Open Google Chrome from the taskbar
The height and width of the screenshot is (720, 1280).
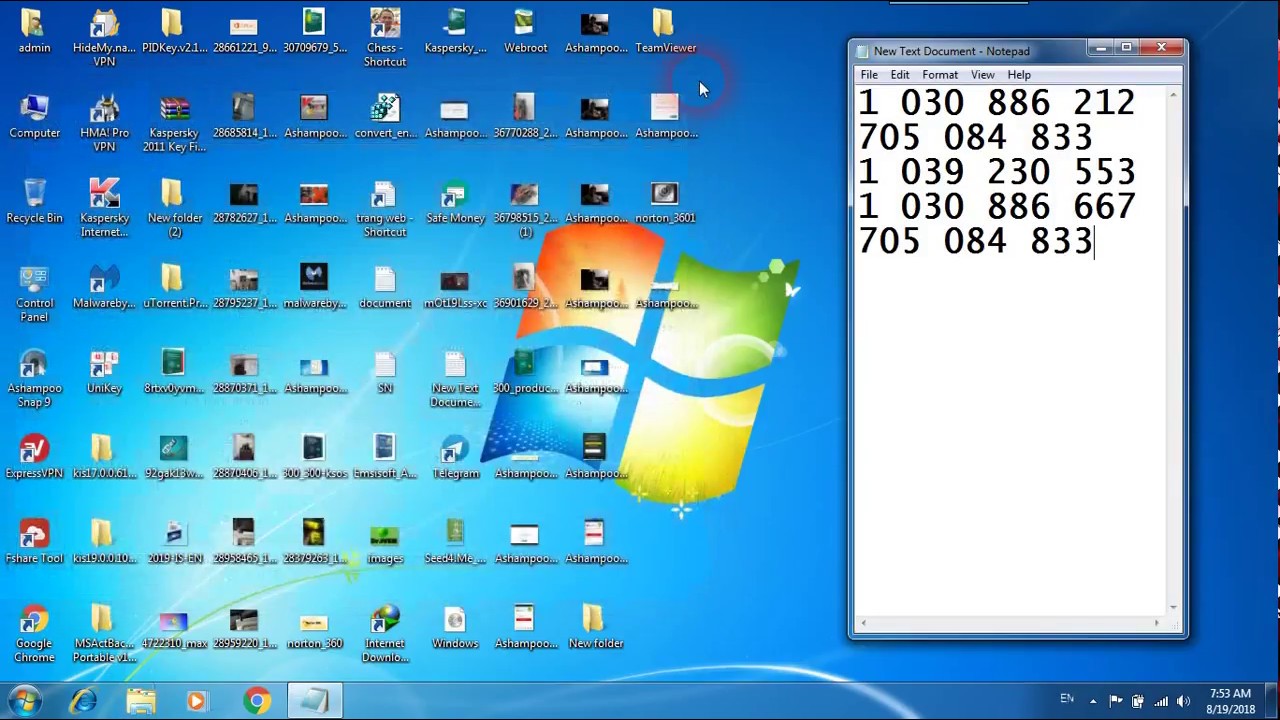[257, 701]
